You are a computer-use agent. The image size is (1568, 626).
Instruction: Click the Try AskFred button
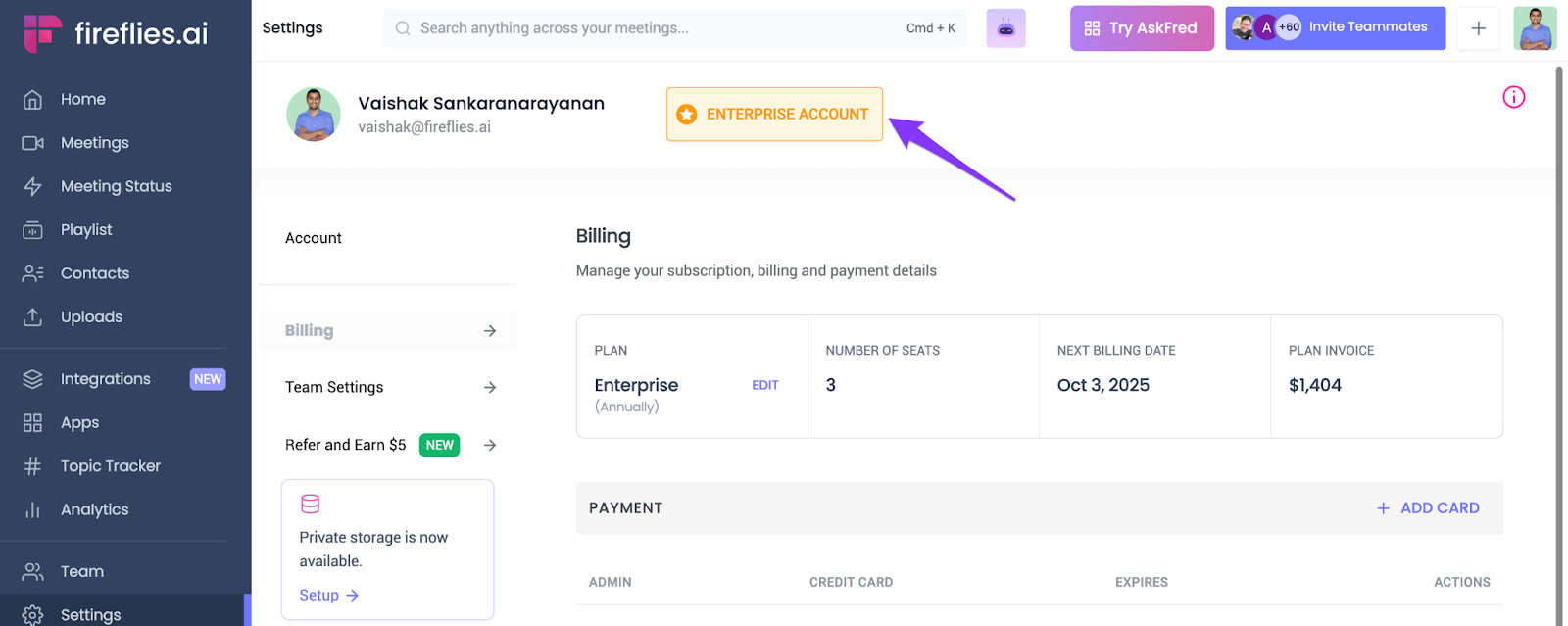pos(1141,28)
